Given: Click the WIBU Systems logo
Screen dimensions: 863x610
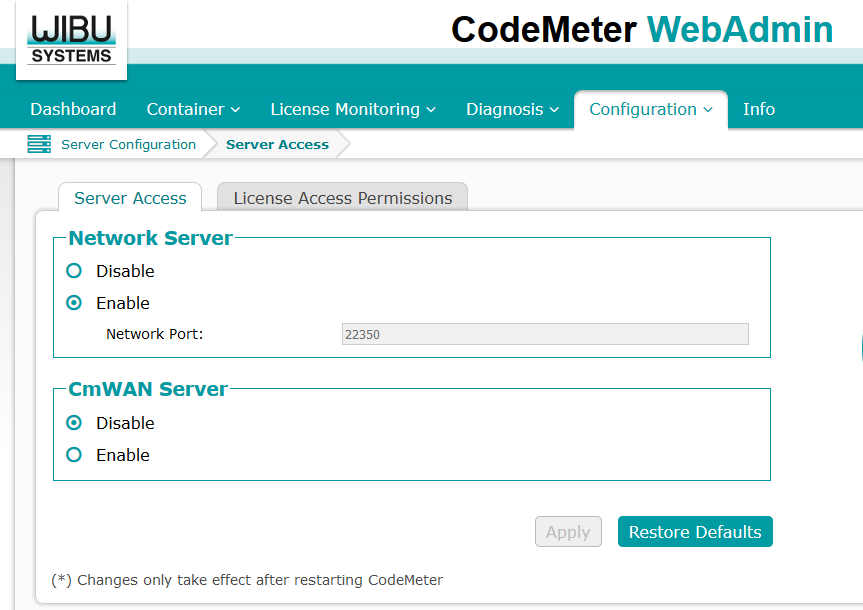Looking at the screenshot, I should 71,40.
